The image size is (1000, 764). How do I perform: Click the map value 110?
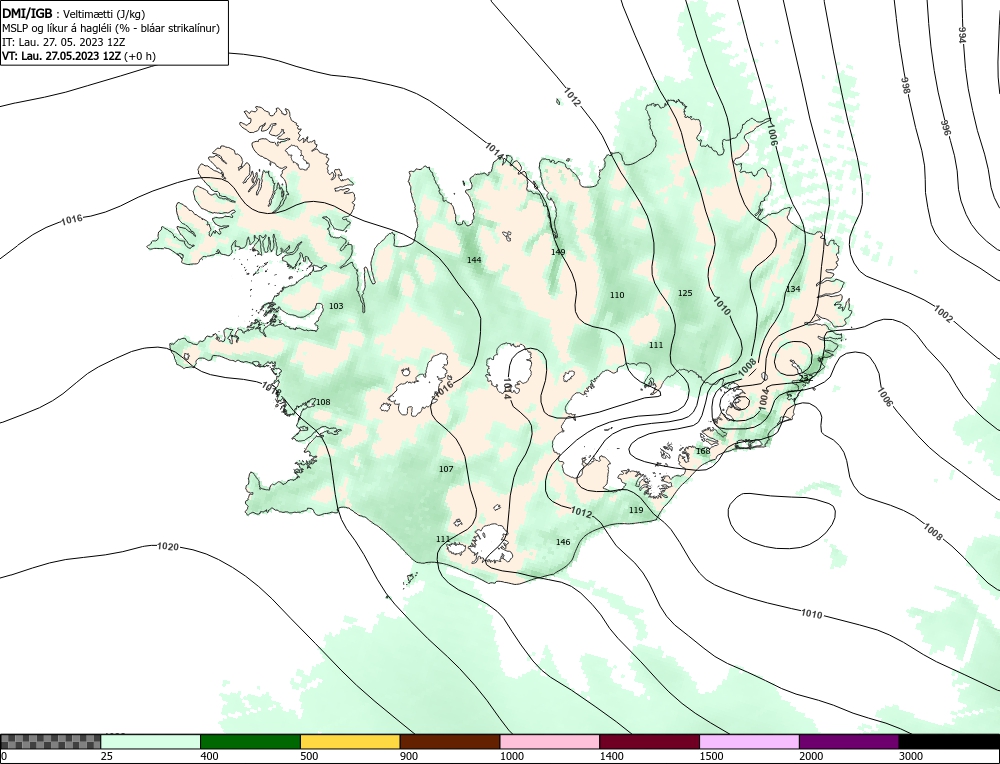[x=617, y=295]
